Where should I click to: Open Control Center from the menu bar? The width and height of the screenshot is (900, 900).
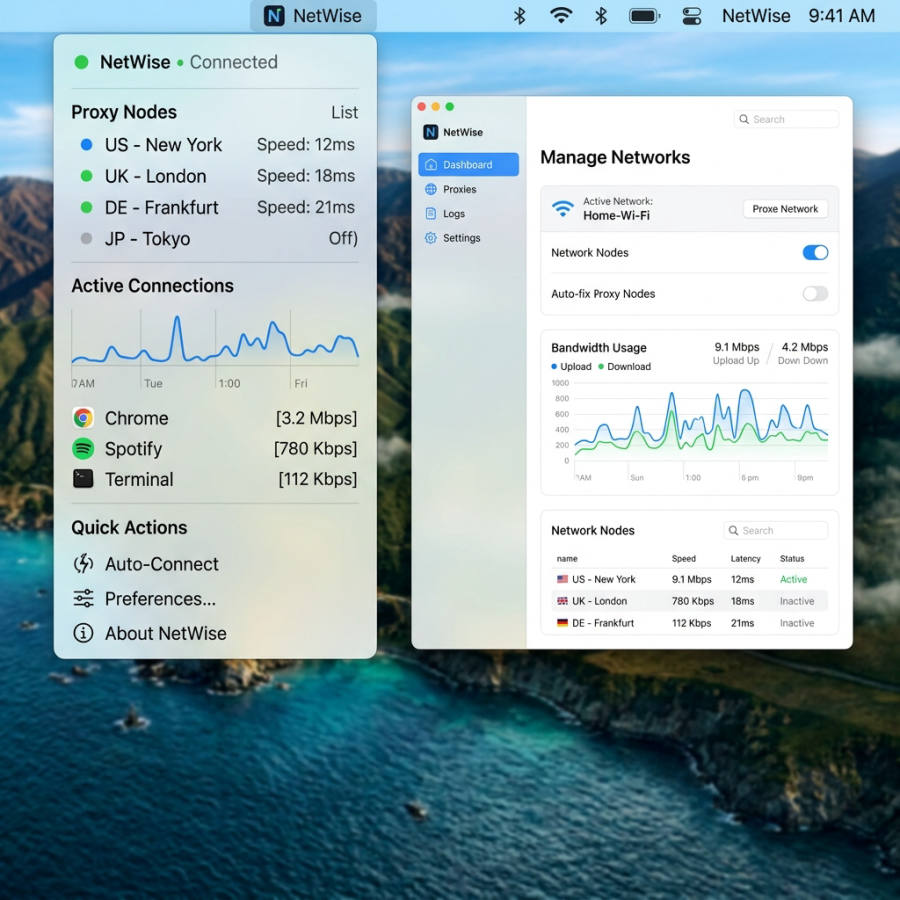pos(691,16)
